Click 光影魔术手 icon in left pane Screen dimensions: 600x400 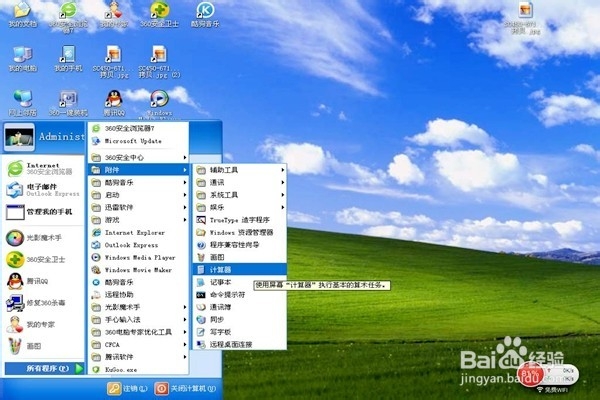pyautogui.click(x=15, y=238)
